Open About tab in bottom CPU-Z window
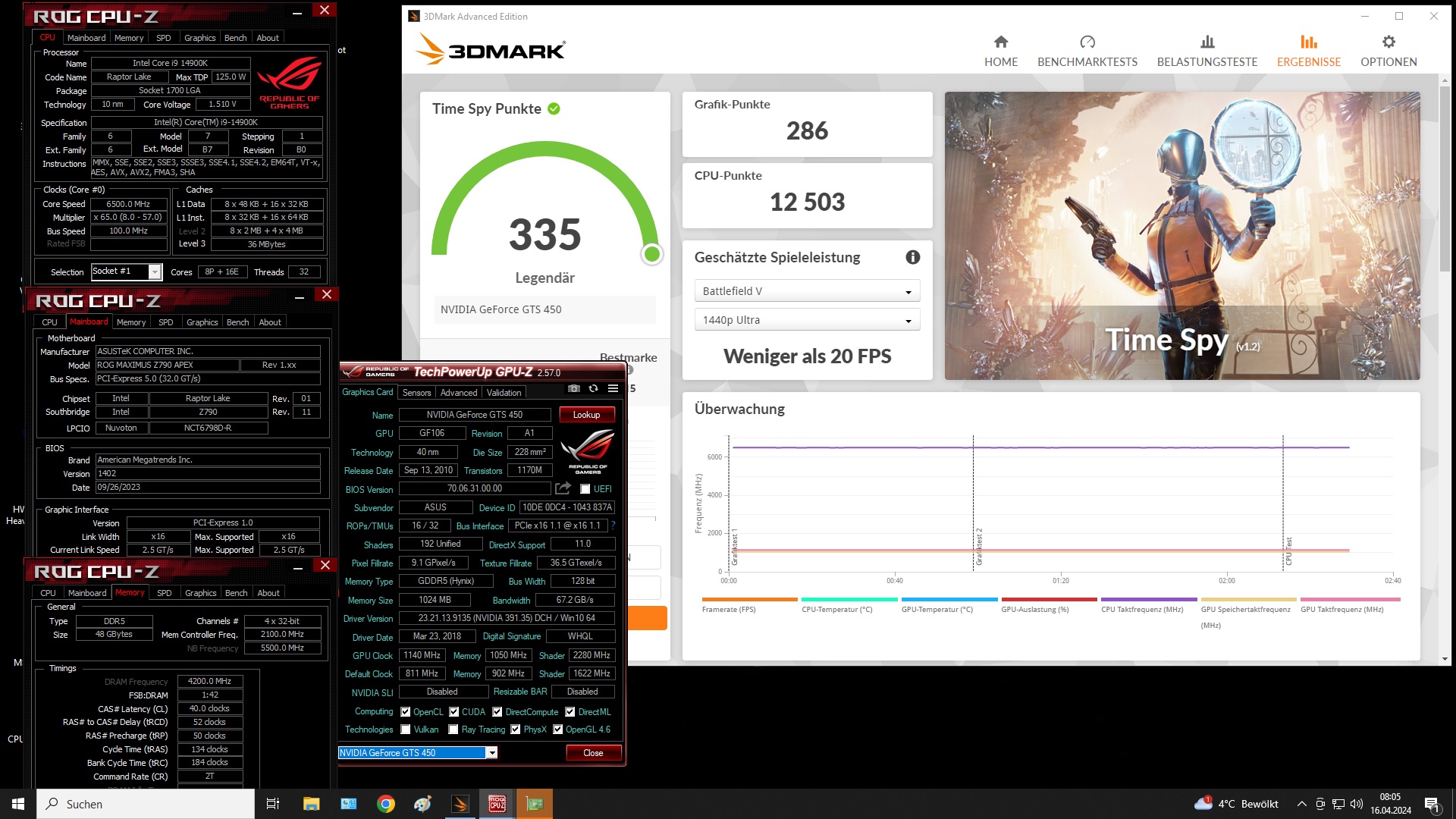The height and width of the screenshot is (819, 1456). pos(268,593)
